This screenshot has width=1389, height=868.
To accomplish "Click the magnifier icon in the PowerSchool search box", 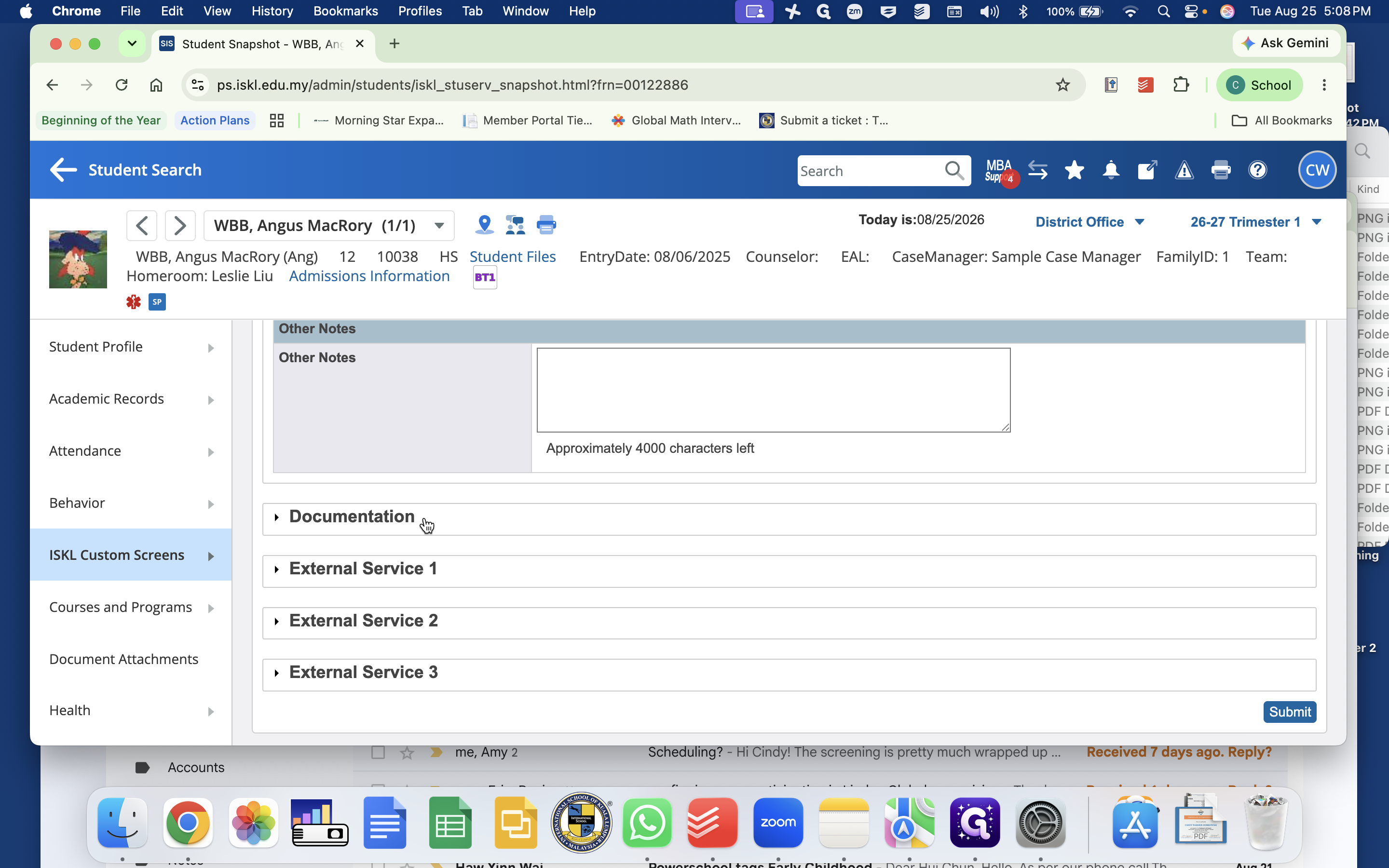I will (954, 171).
